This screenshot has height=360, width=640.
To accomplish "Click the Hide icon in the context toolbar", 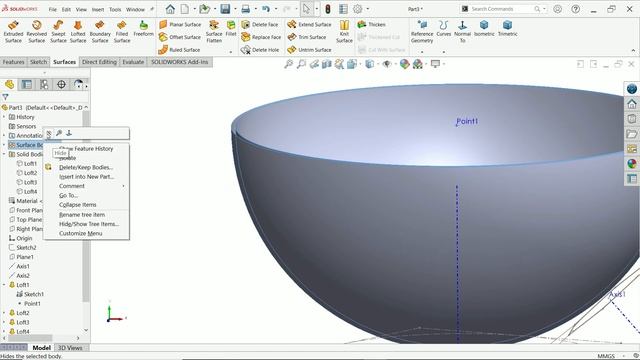I will 49,133.
